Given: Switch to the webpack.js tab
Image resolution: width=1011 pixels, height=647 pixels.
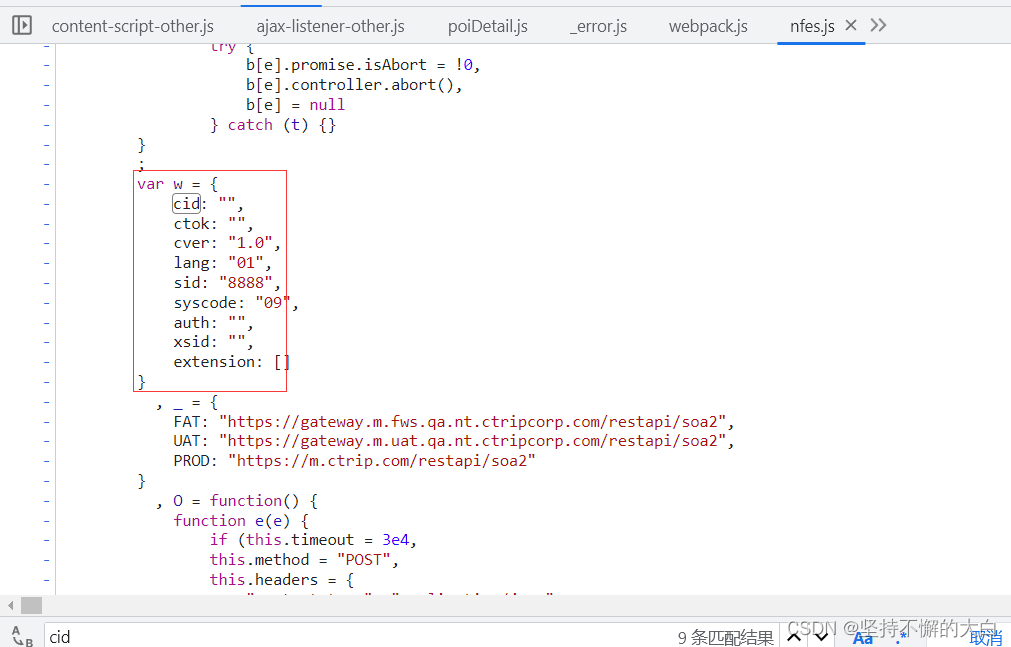Looking at the screenshot, I should [708, 26].
